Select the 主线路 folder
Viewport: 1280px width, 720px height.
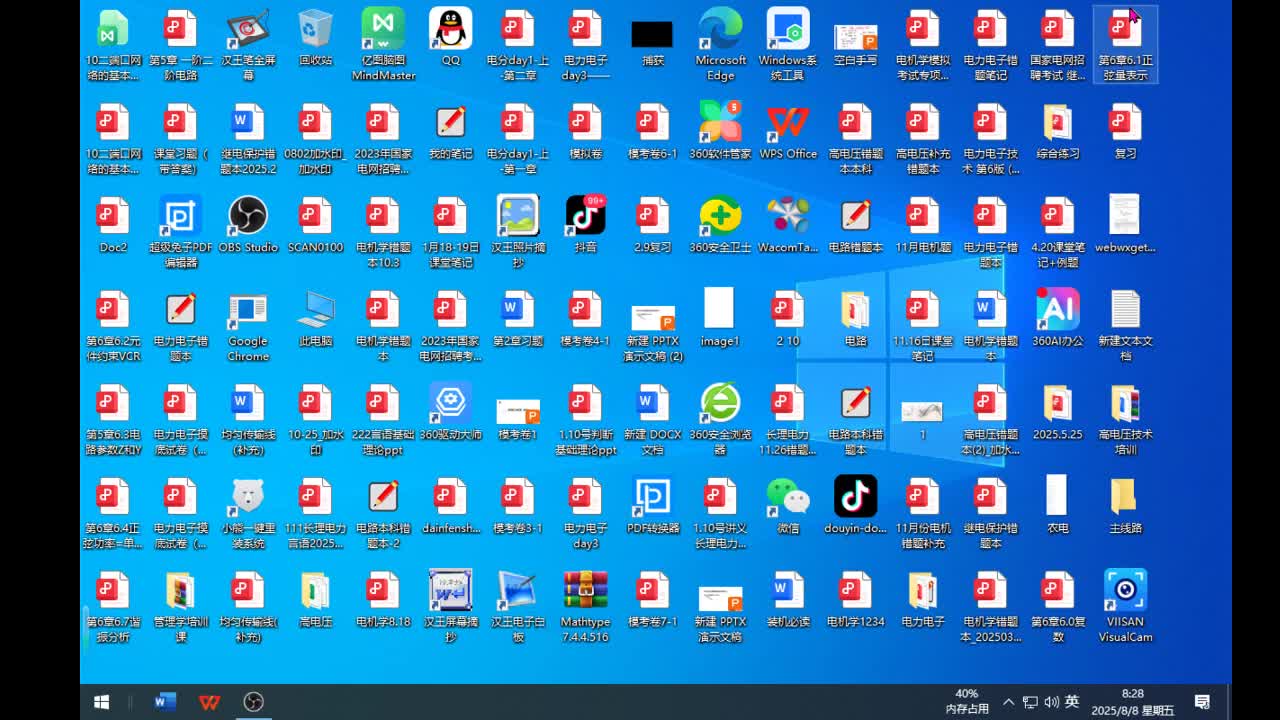1125,506
